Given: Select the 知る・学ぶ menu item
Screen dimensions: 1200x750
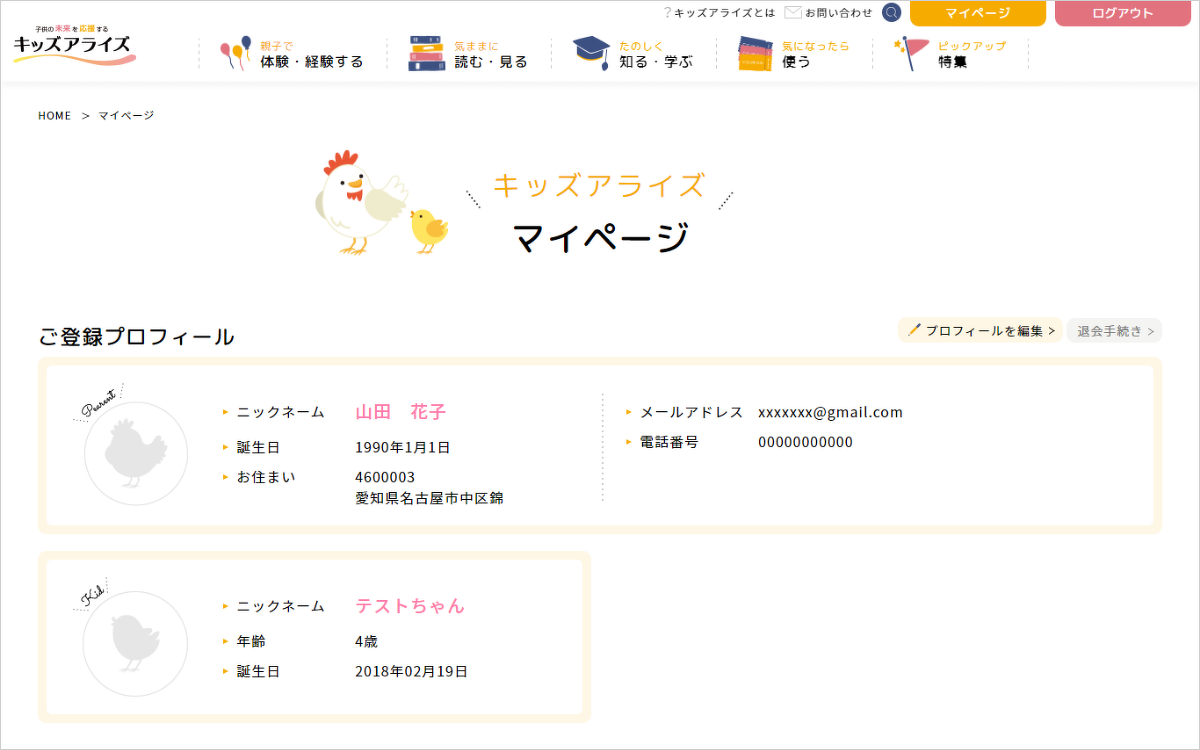Looking at the screenshot, I should click(655, 62).
